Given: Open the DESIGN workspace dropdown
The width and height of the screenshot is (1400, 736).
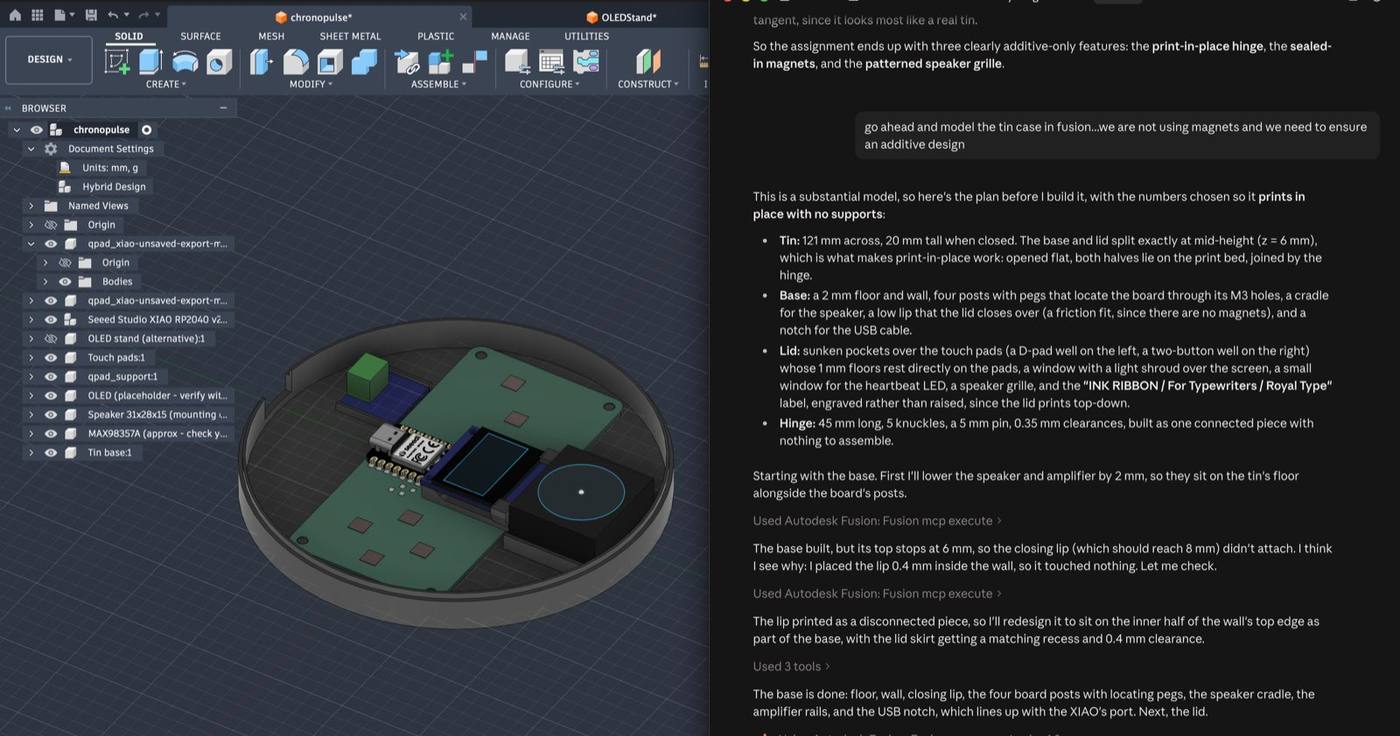Looking at the screenshot, I should (x=50, y=60).
